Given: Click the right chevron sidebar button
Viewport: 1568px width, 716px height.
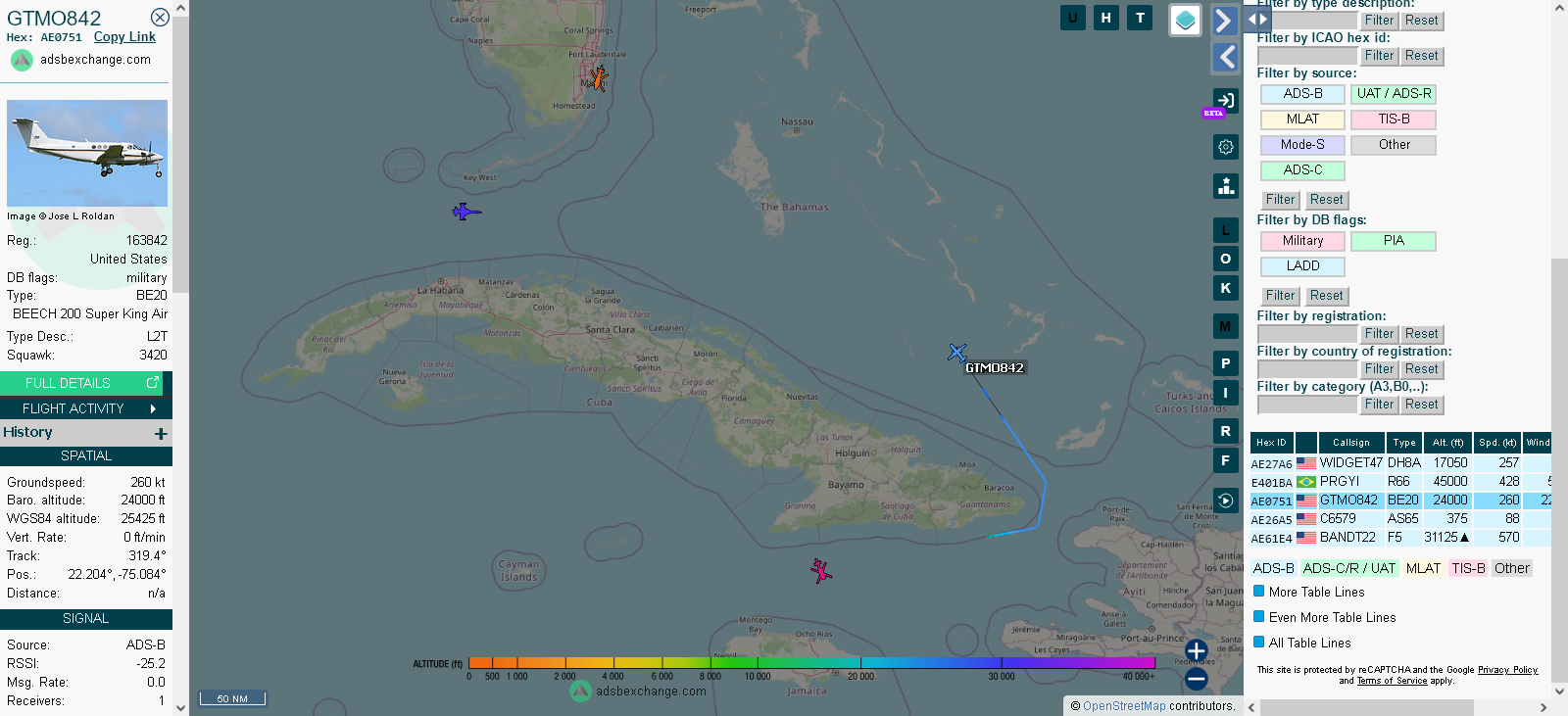Looking at the screenshot, I should pyautogui.click(x=1225, y=20).
